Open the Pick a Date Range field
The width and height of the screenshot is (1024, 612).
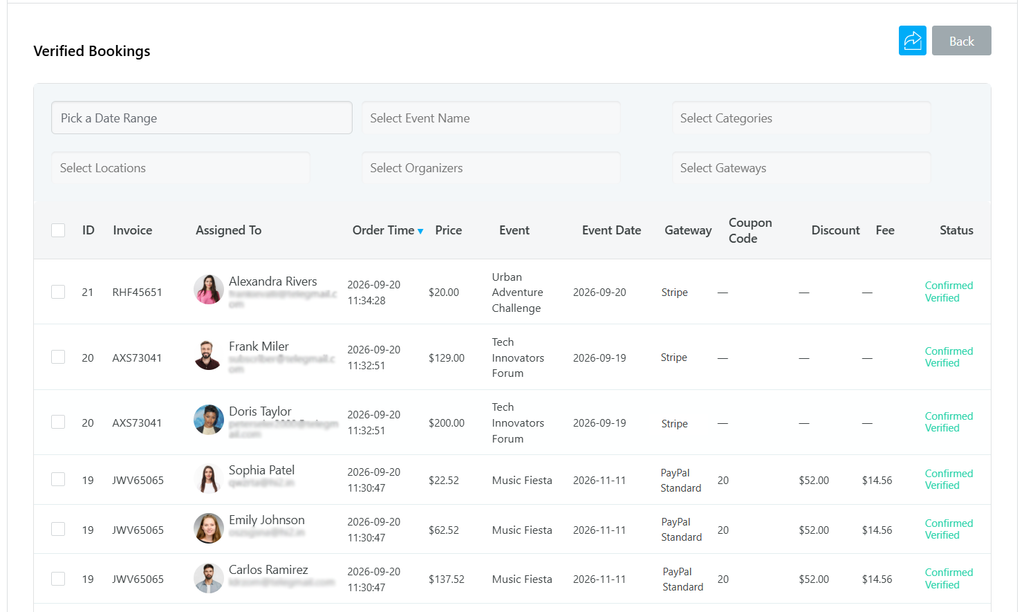pos(202,118)
